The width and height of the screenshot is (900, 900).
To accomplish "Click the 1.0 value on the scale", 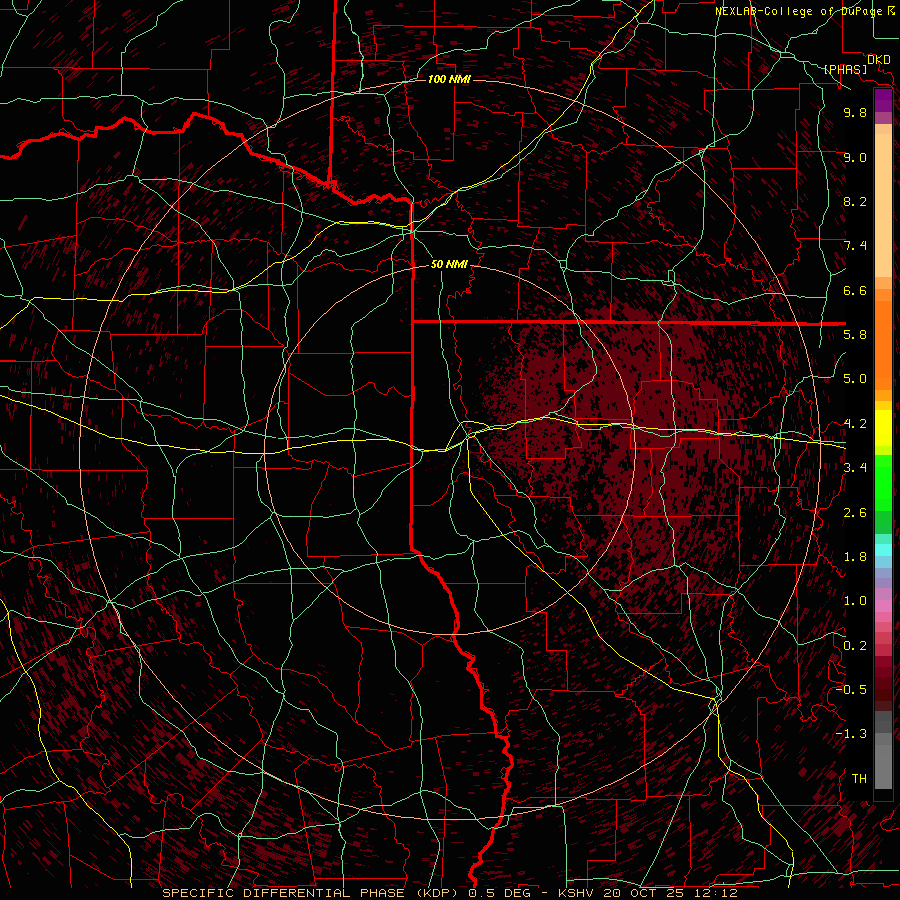I will (x=855, y=601).
